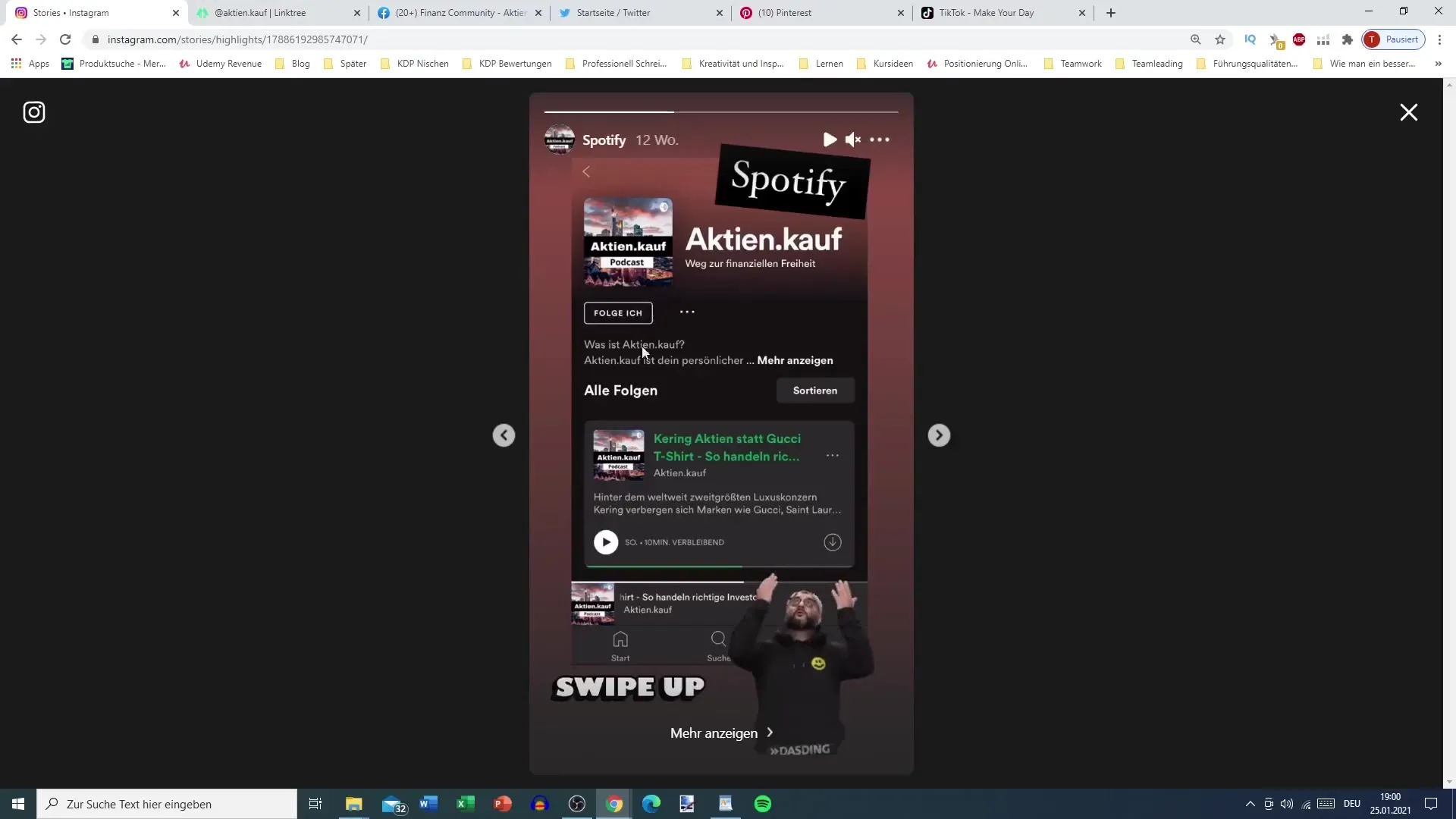Viewport: 1456px width, 819px height.
Task: Open the Windows Start menu
Action: point(18,804)
